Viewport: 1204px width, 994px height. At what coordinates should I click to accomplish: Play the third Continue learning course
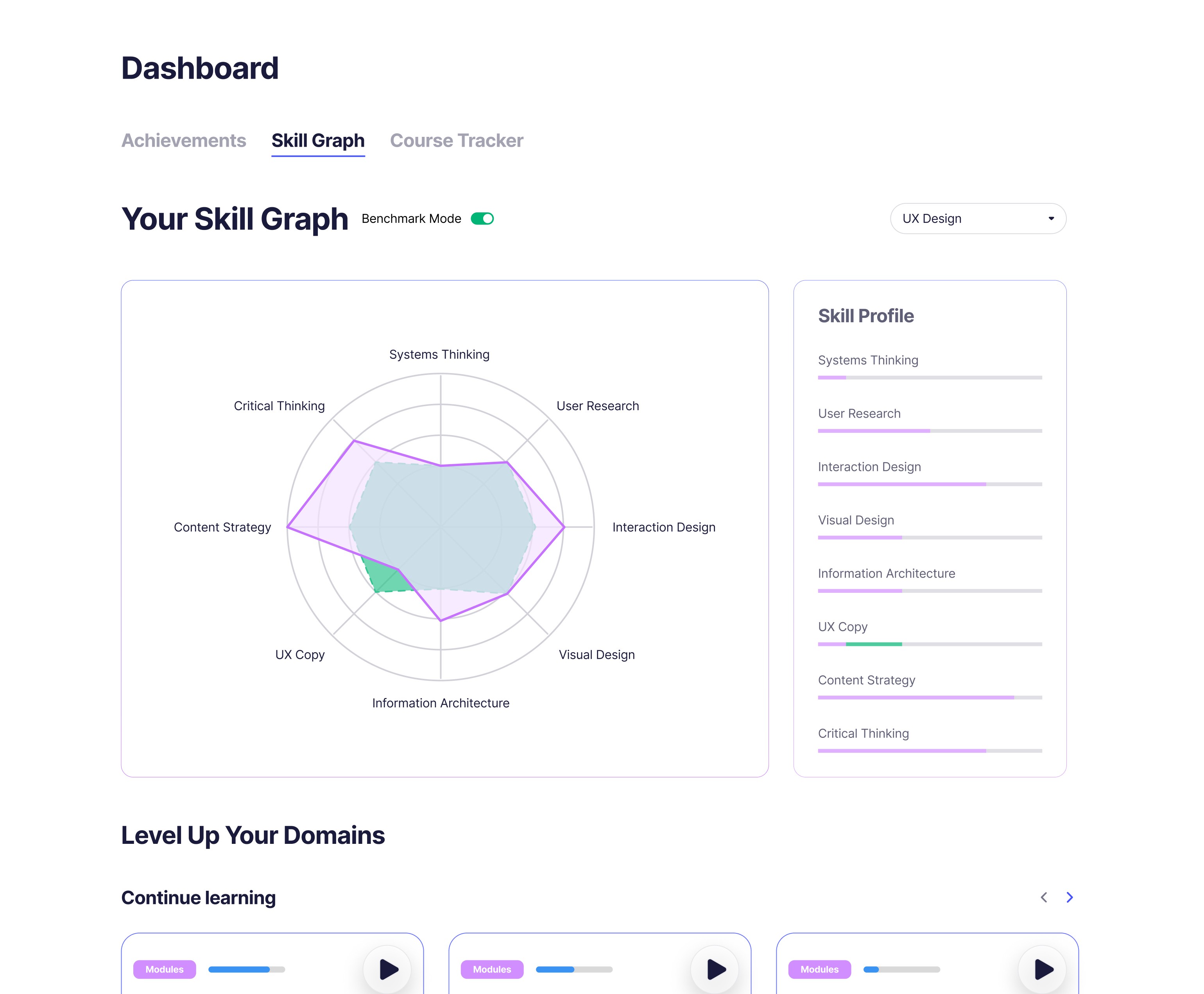1043,969
